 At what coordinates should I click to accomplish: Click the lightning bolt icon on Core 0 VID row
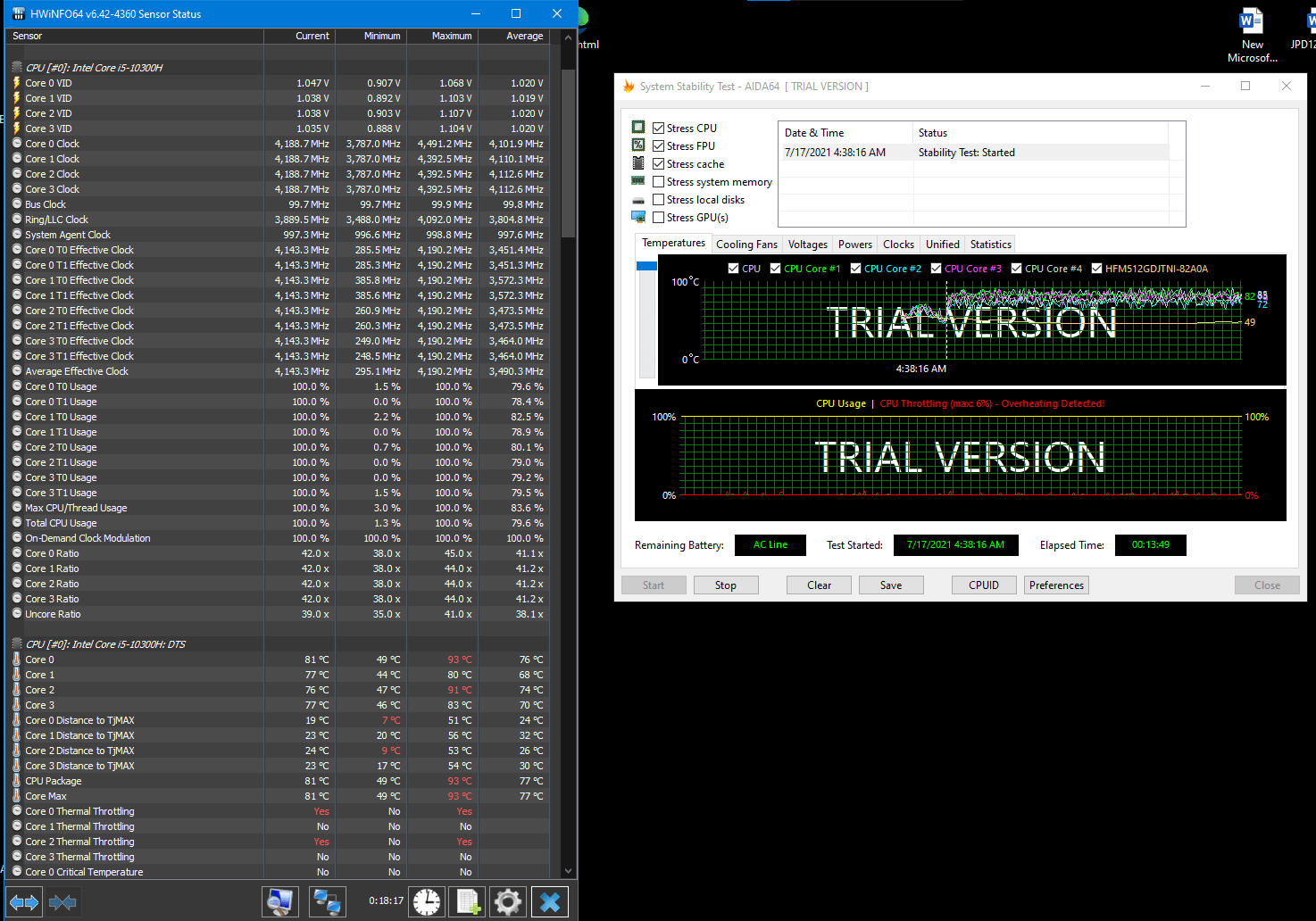17,83
